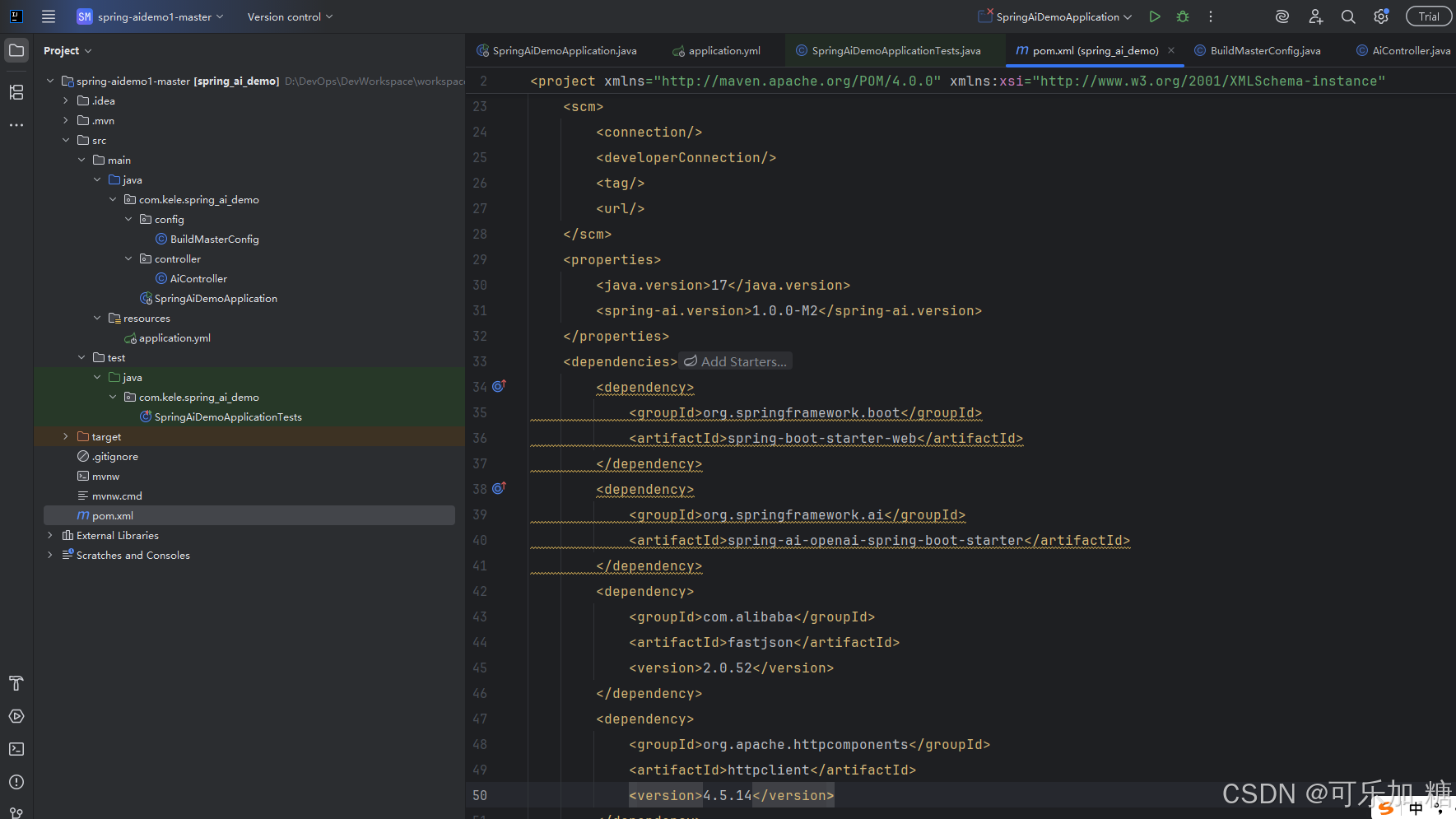Image resolution: width=1456 pixels, height=819 pixels.
Task: Click gutter dependency icon on line 38
Action: point(499,488)
